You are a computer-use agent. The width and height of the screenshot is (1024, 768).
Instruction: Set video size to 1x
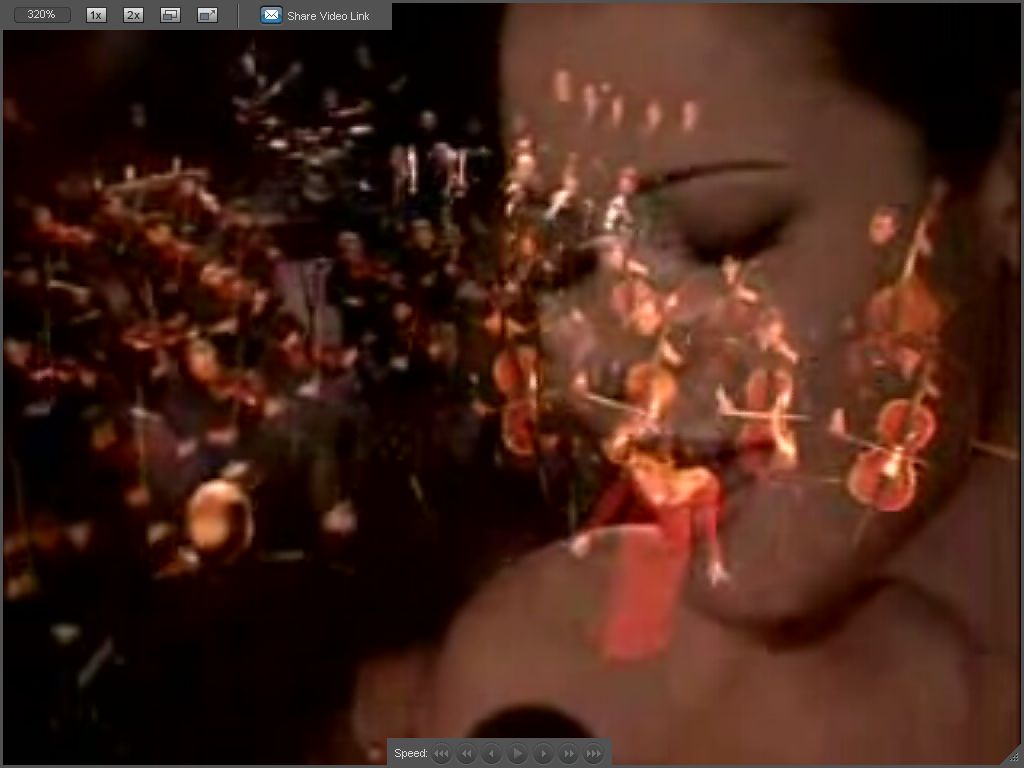pos(96,15)
